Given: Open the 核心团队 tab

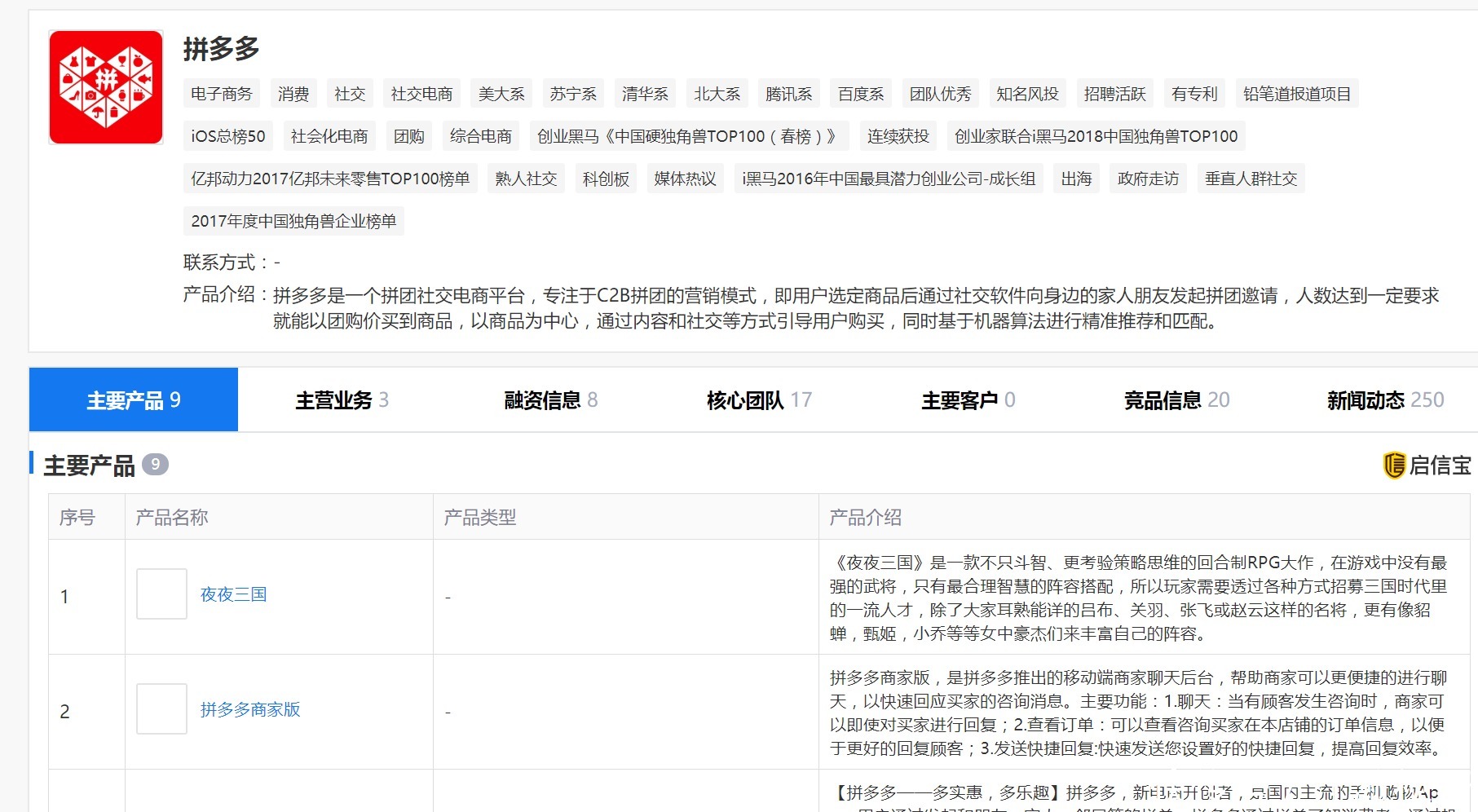Looking at the screenshot, I should (760, 399).
